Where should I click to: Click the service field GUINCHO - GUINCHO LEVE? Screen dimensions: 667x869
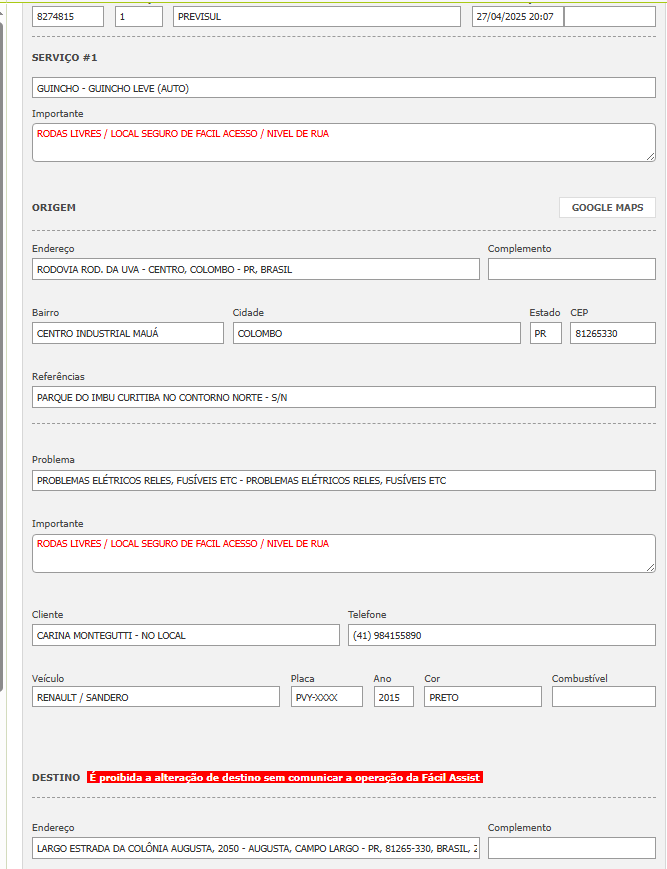pyautogui.click(x=343, y=88)
